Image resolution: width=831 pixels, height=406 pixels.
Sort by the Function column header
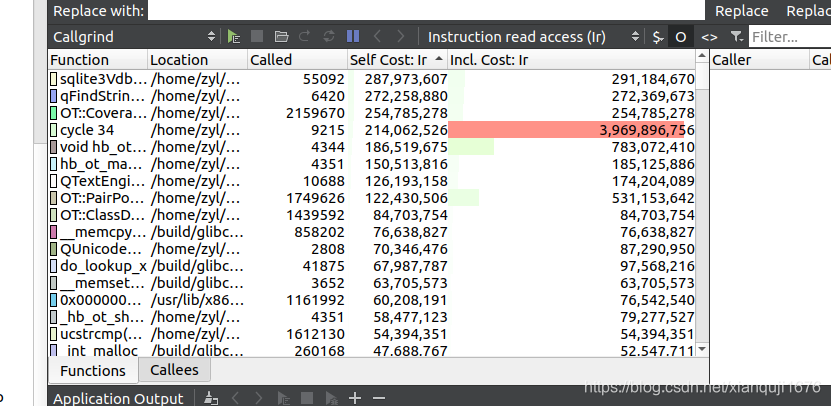[98, 60]
